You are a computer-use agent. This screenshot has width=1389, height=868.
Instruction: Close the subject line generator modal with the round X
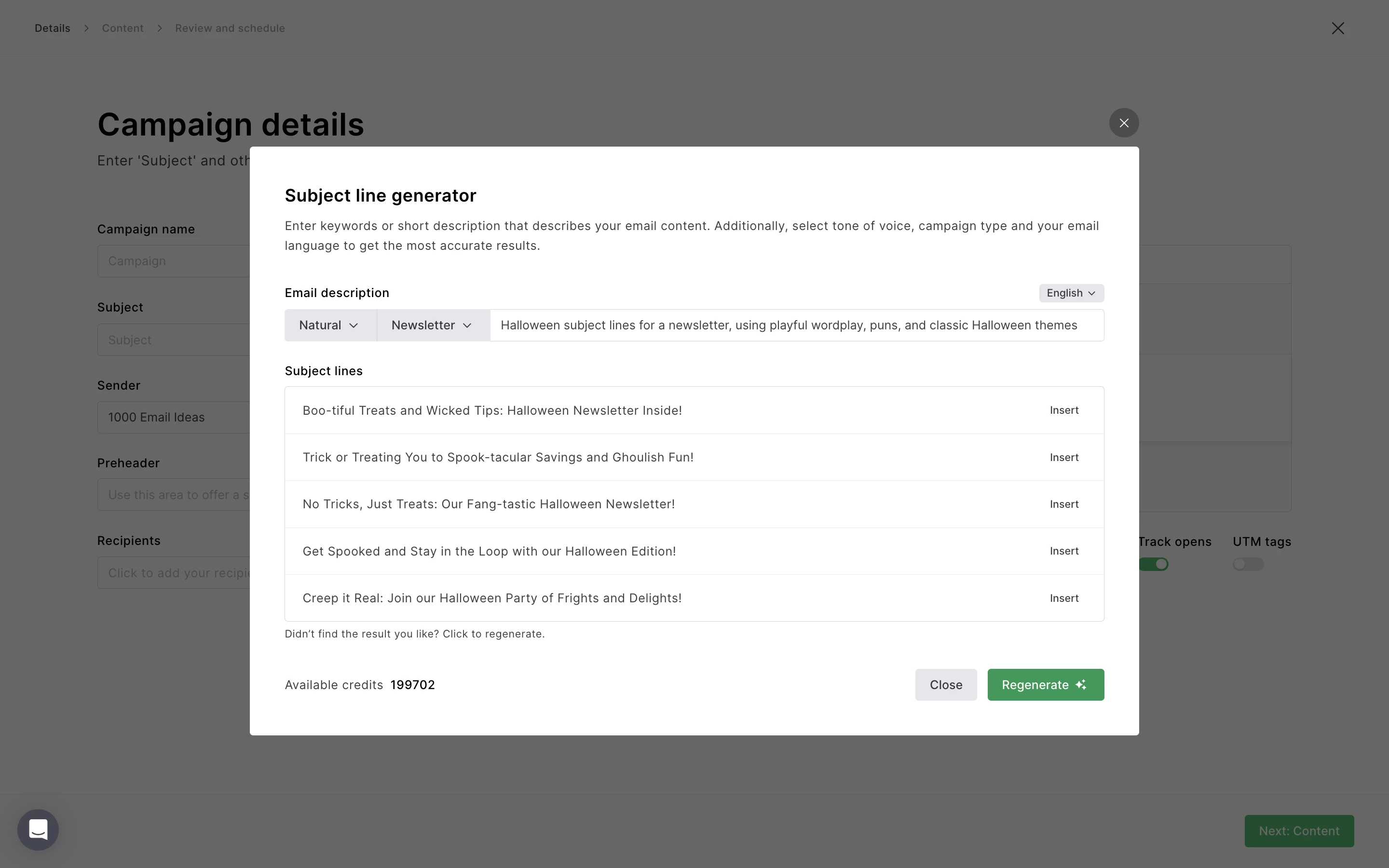click(x=1123, y=123)
